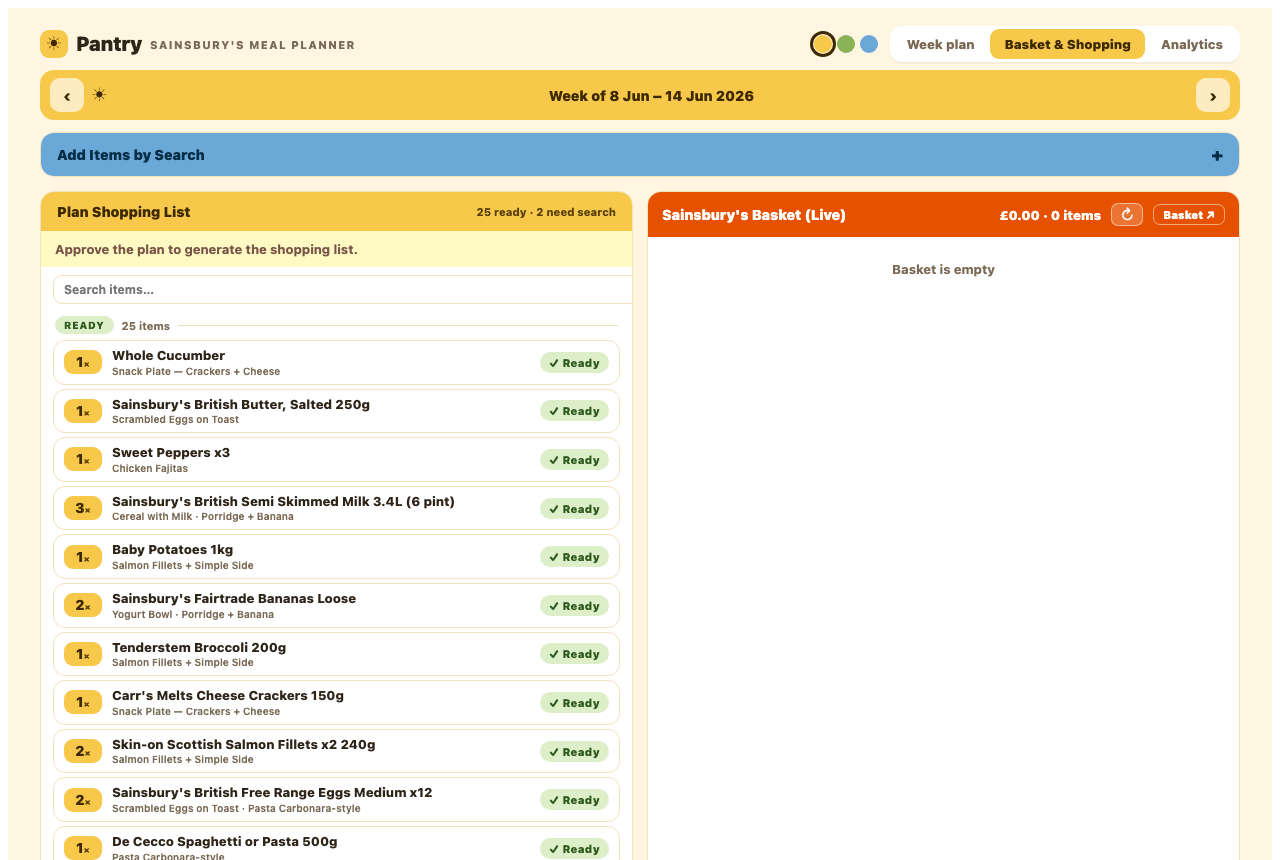Expand Add Items by Search panel

(x=640, y=155)
